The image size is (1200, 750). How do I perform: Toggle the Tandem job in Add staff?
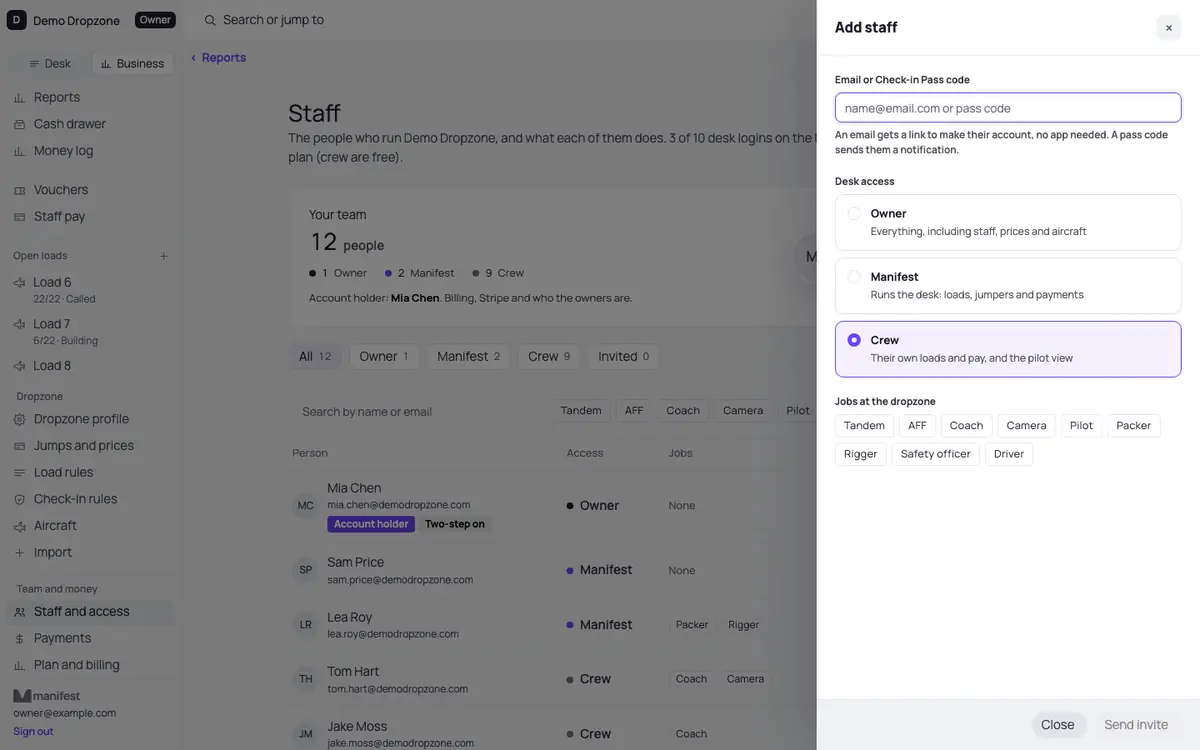coord(864,426)
